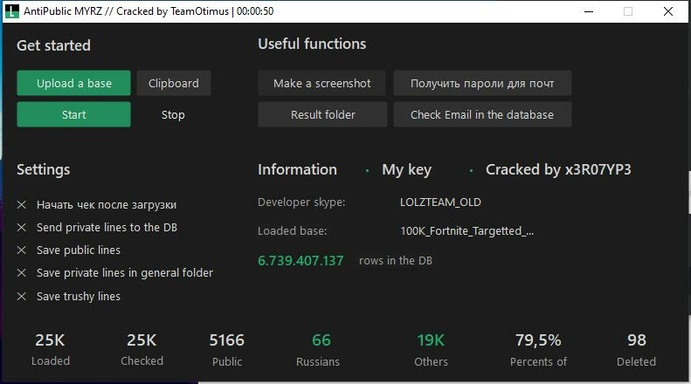Click the Get started heading

point(54,45)
